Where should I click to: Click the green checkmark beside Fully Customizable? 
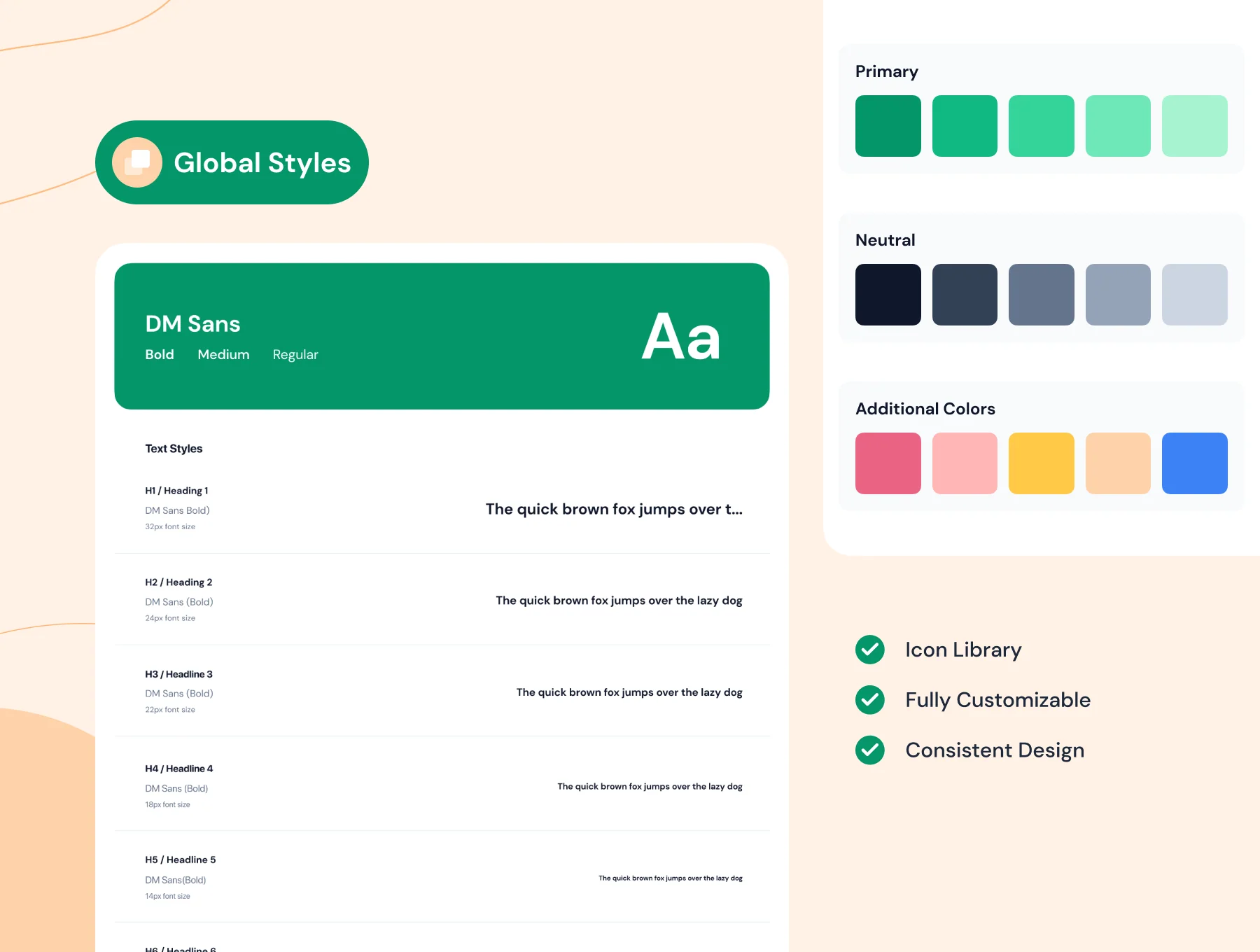[x=870, y=700]
